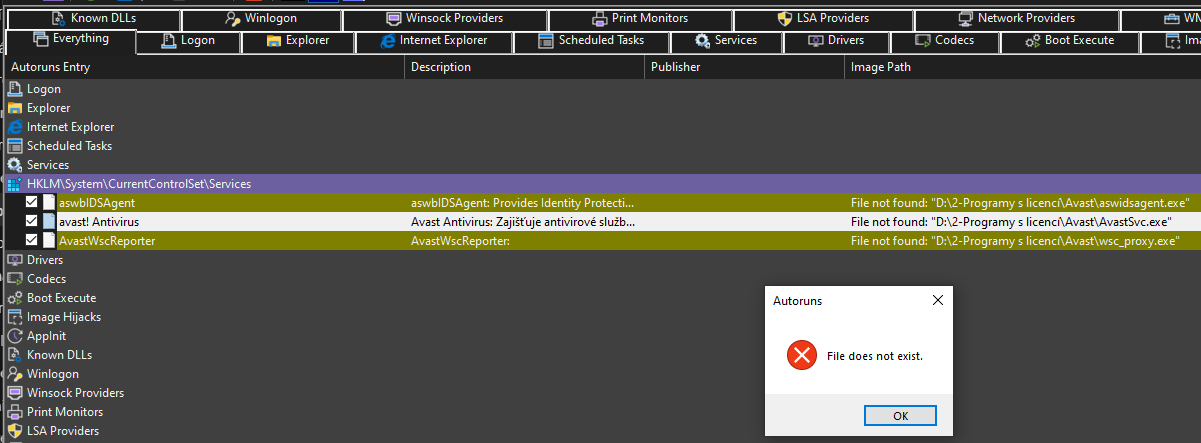This screenshot has height=443, width=1201.
Task: Click the Image Hijacks icon in list
Action: pos(15,317)
